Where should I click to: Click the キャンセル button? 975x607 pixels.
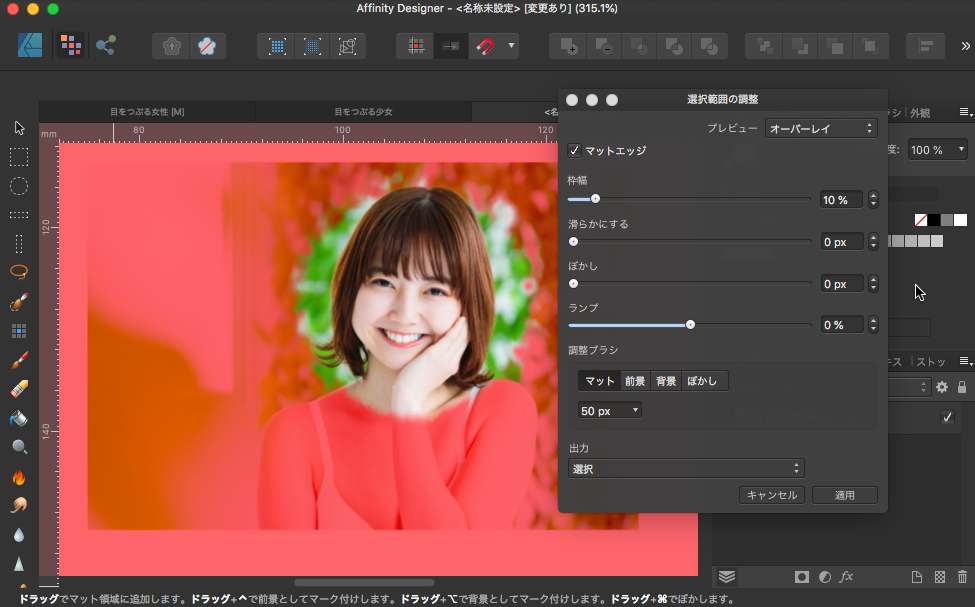pos(771,495)
